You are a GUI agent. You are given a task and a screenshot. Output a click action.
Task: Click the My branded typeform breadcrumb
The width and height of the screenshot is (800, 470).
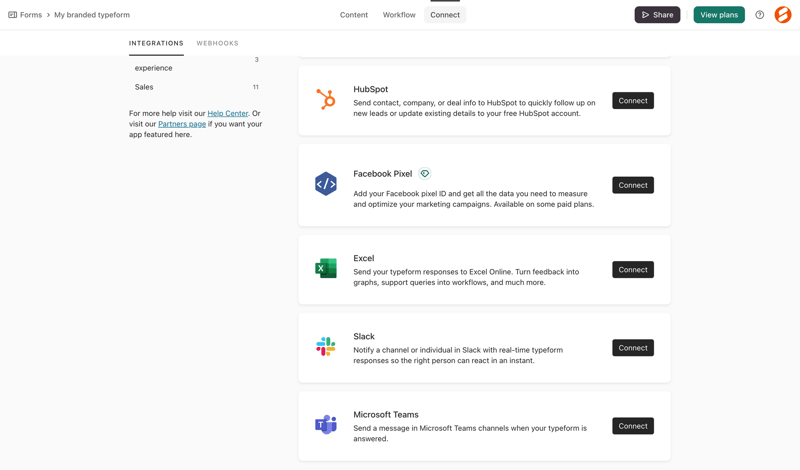point(92,15)
